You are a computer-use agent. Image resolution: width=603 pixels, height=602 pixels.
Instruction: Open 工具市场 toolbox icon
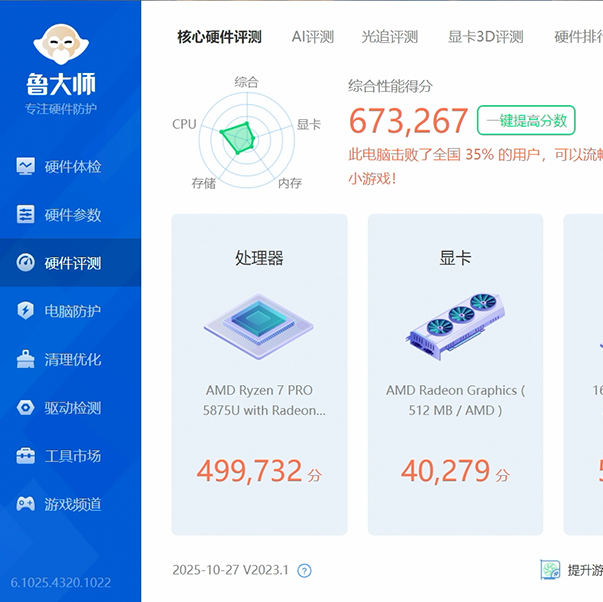[x=26, y=456]
